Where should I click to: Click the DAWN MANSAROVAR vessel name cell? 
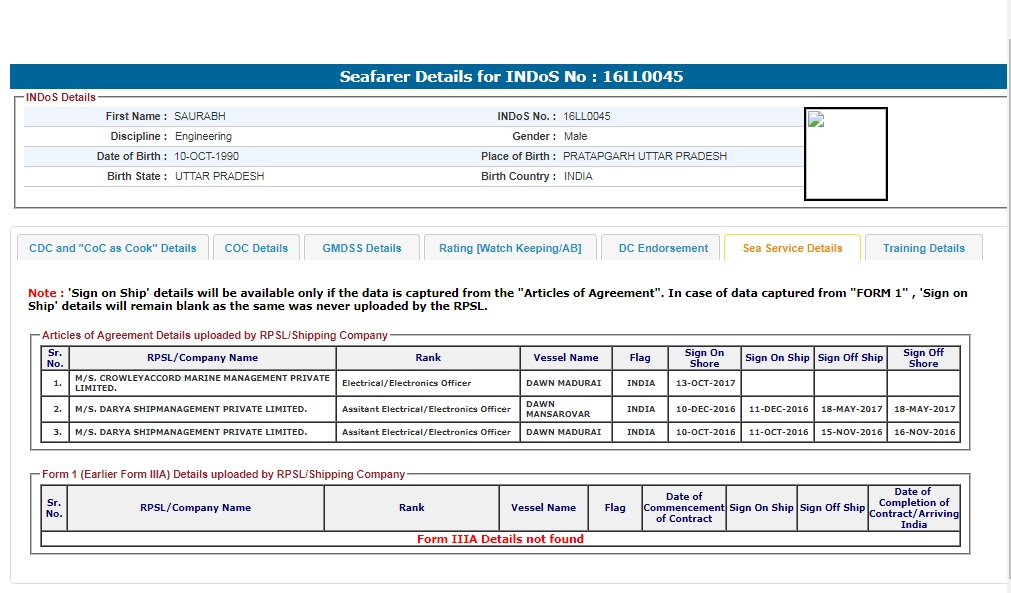pos(565,409)
